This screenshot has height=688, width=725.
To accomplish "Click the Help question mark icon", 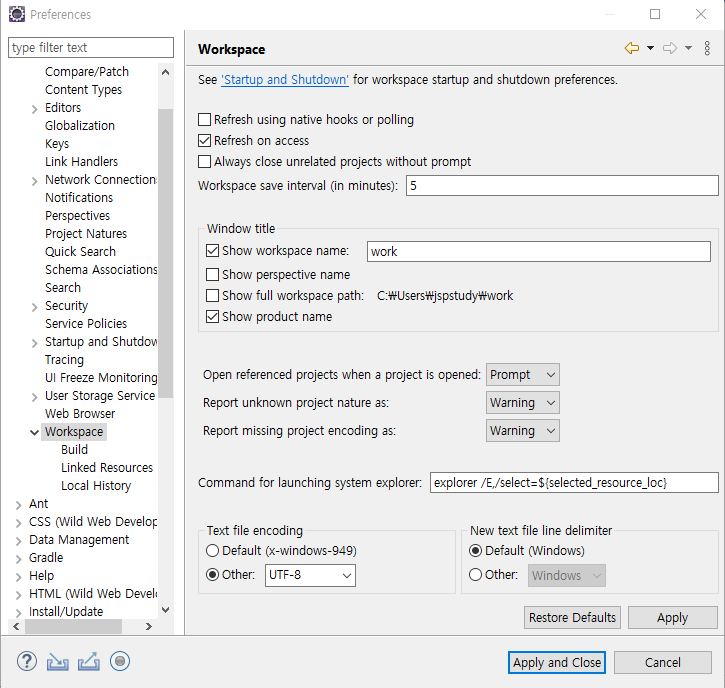I will 27,661.
